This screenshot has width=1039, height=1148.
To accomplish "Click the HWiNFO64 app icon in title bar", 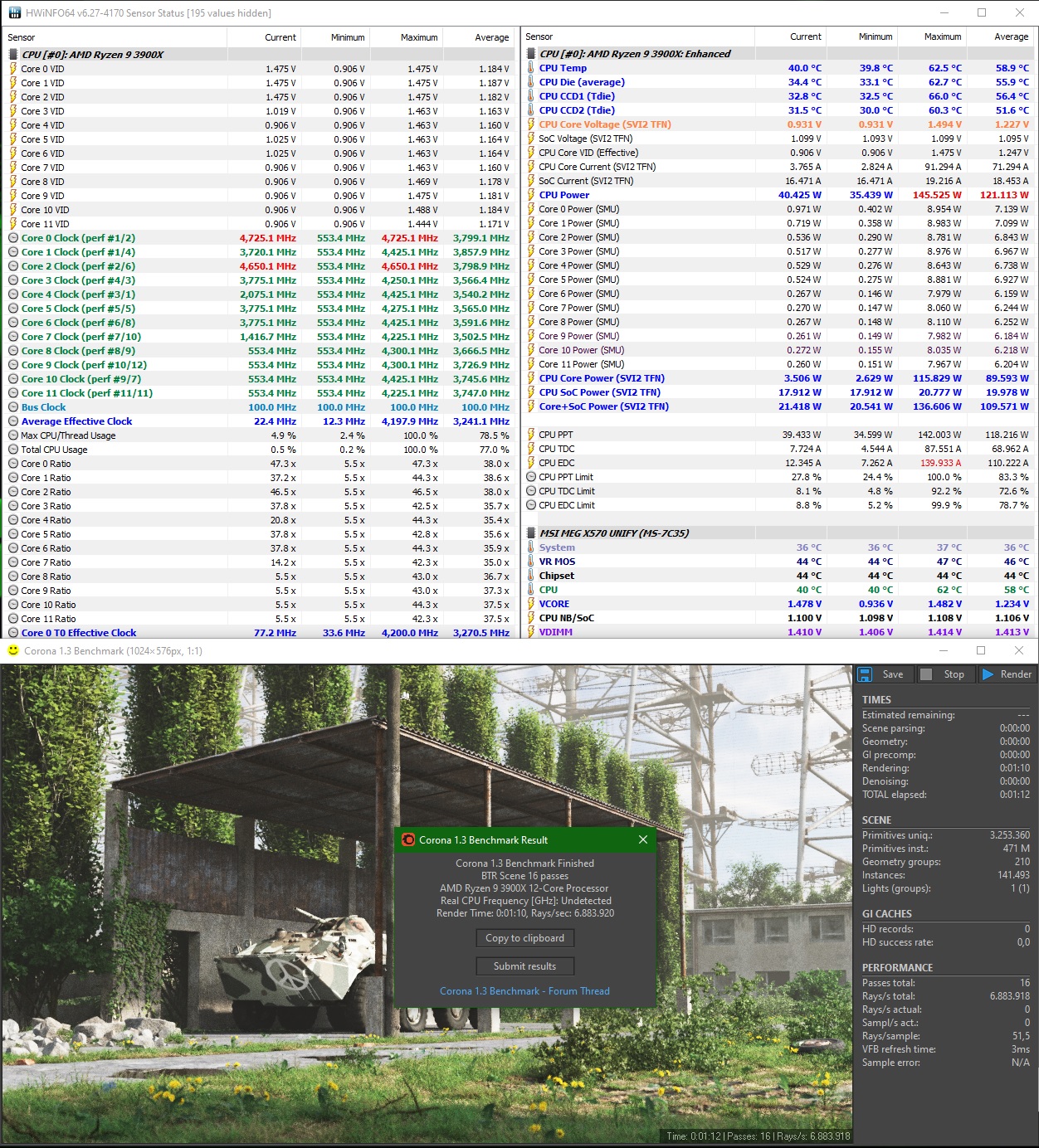I will (x=14, y=12).
